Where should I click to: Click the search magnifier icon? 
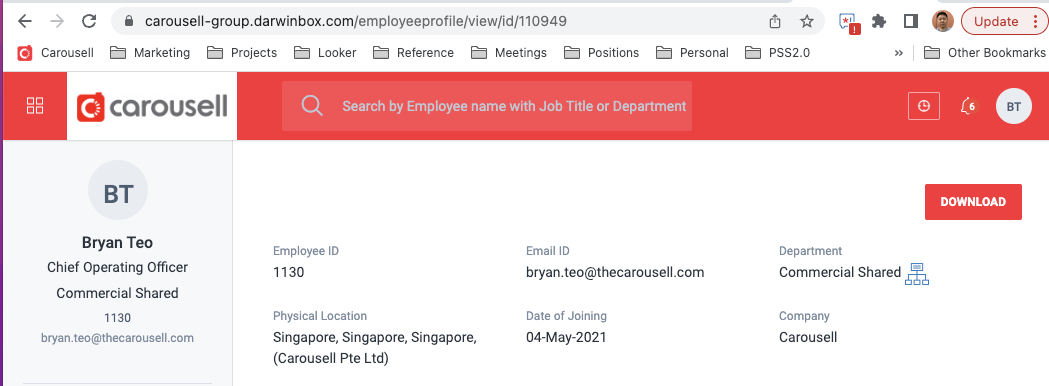click(312, 106)
